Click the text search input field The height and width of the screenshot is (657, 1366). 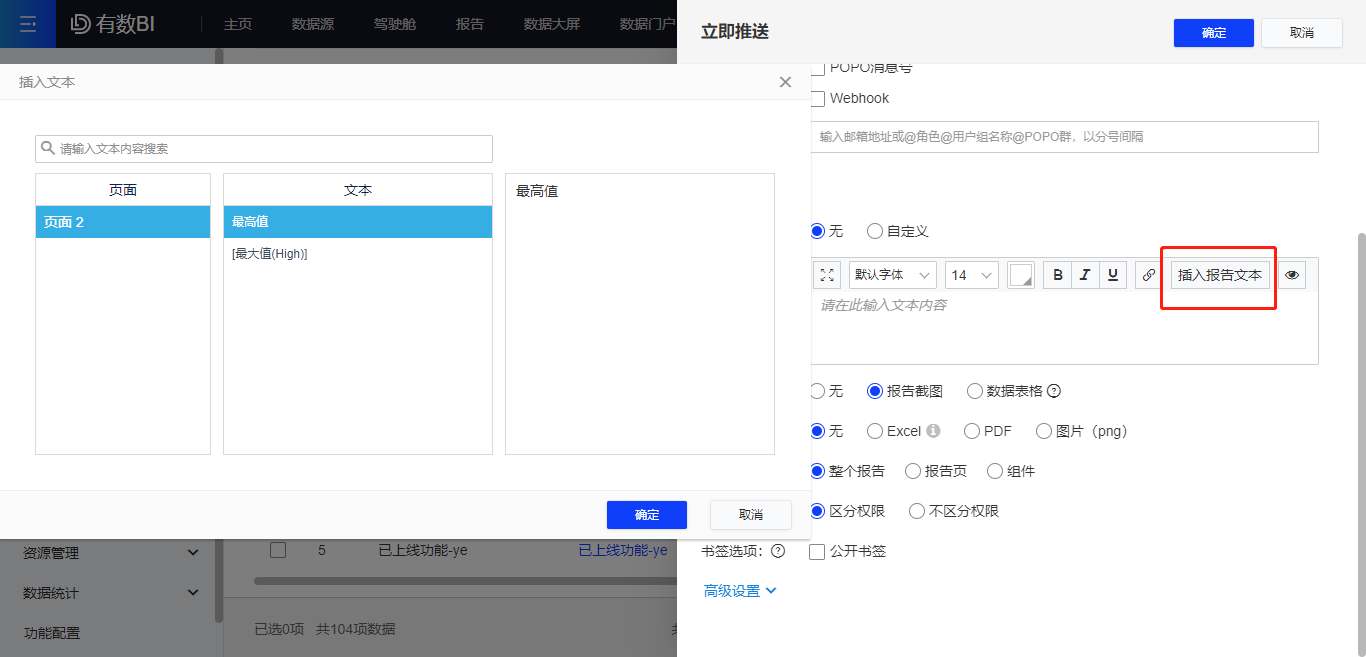[263, 148]
